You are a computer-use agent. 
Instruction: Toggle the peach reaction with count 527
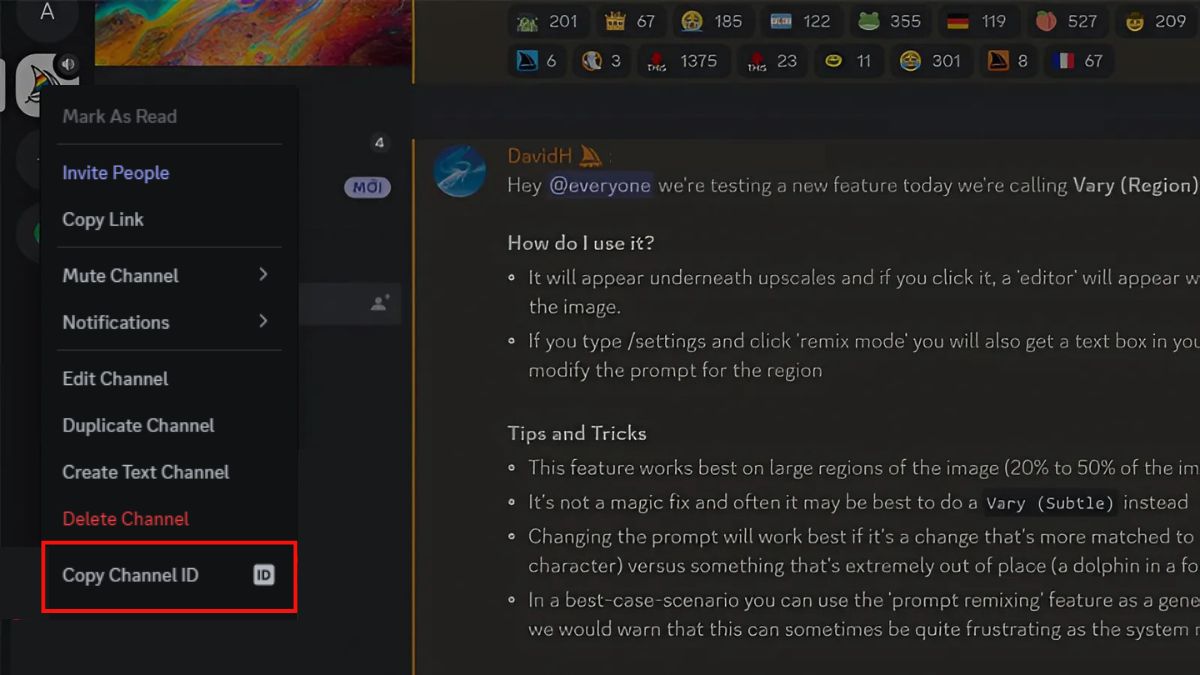tap(1068, 21)
